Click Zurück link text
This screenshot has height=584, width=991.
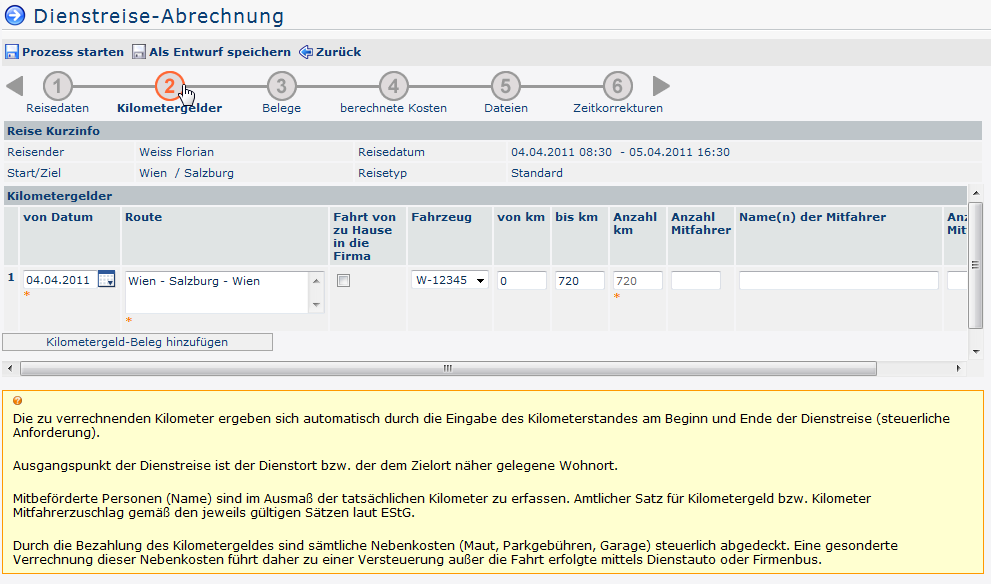tap(339, 52)
